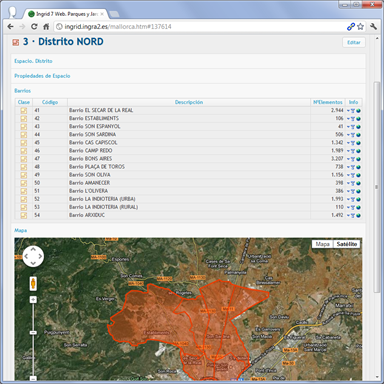Image resolution: width=384 pixels, height=384 pixels.
Task: Expand Propiedades de Espacio section
Action: tap(42, 76)
